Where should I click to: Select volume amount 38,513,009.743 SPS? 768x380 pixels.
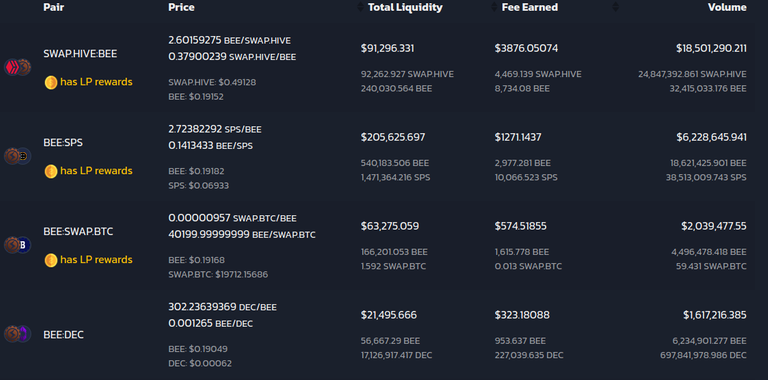point(706,178)
